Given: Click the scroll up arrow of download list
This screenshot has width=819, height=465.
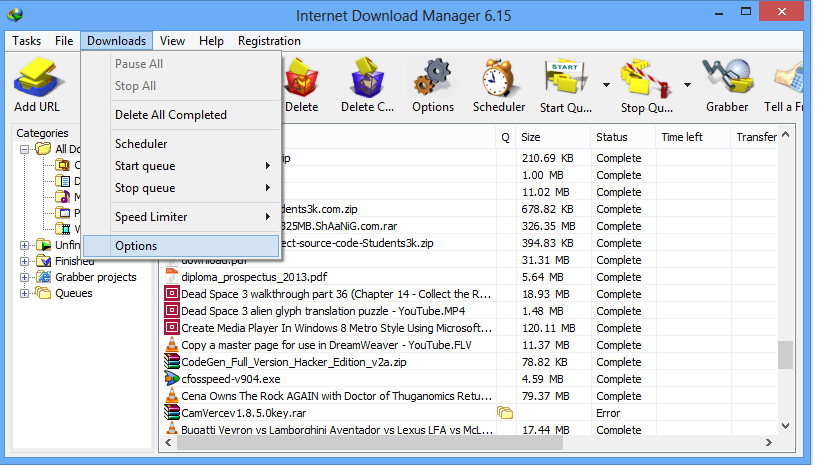Looking at the screenshot, I should (785, 135).
